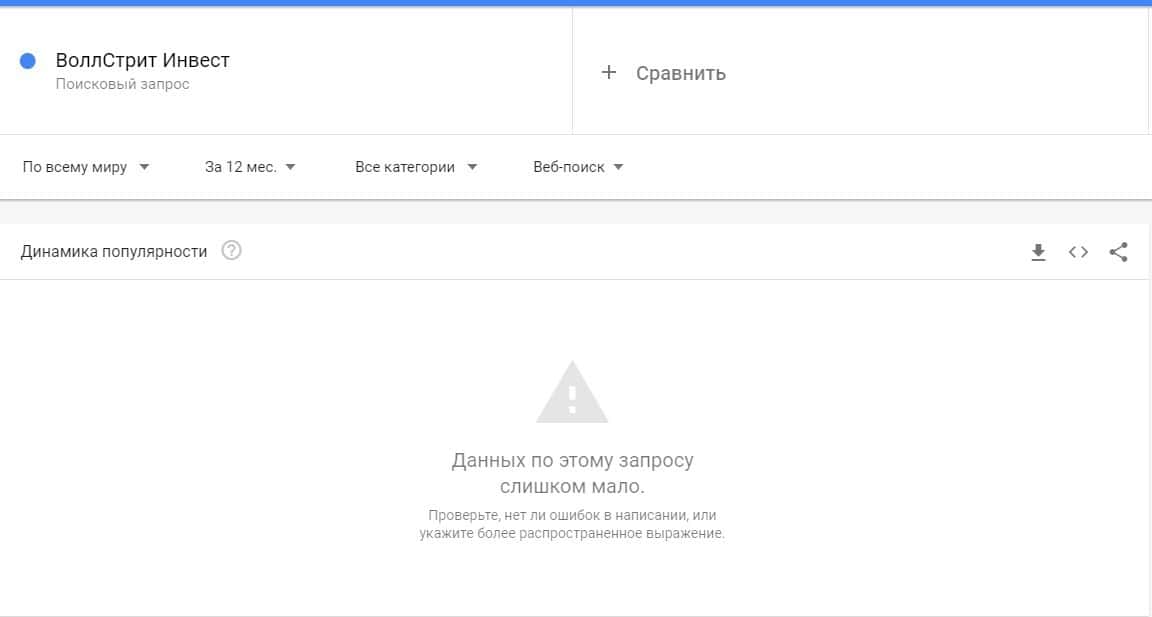Image resolution: width=1152 pixels, height=617 pixels.
Task: Click the blue dot beside ВоллСтрит Инвест
Action: [x=28, y=61]
